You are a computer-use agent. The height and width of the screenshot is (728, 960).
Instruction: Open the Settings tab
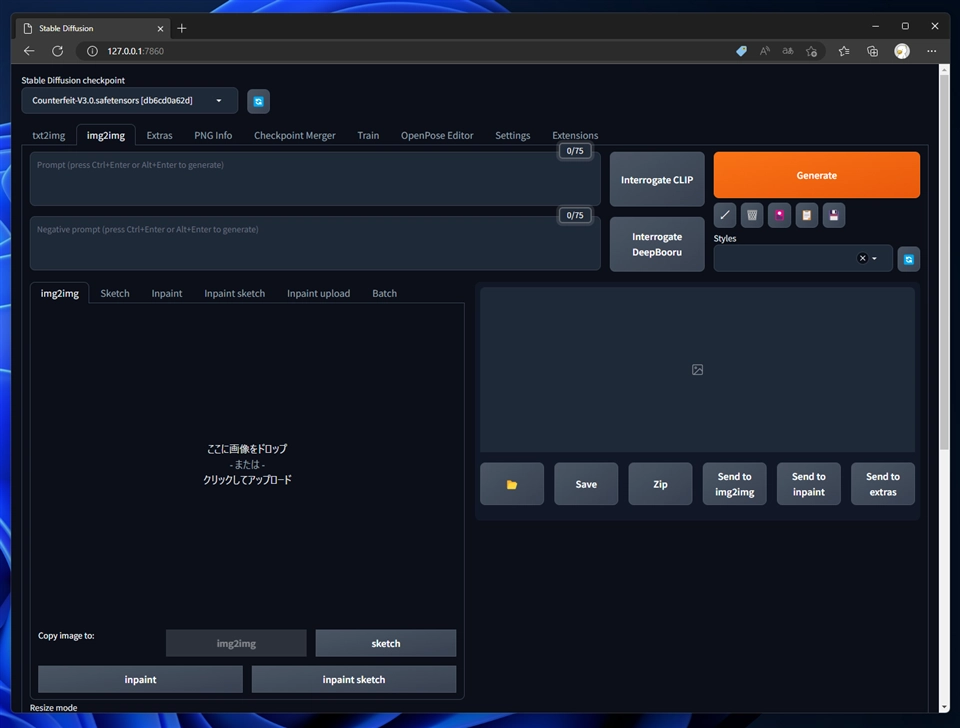click(x=512, y=135)
